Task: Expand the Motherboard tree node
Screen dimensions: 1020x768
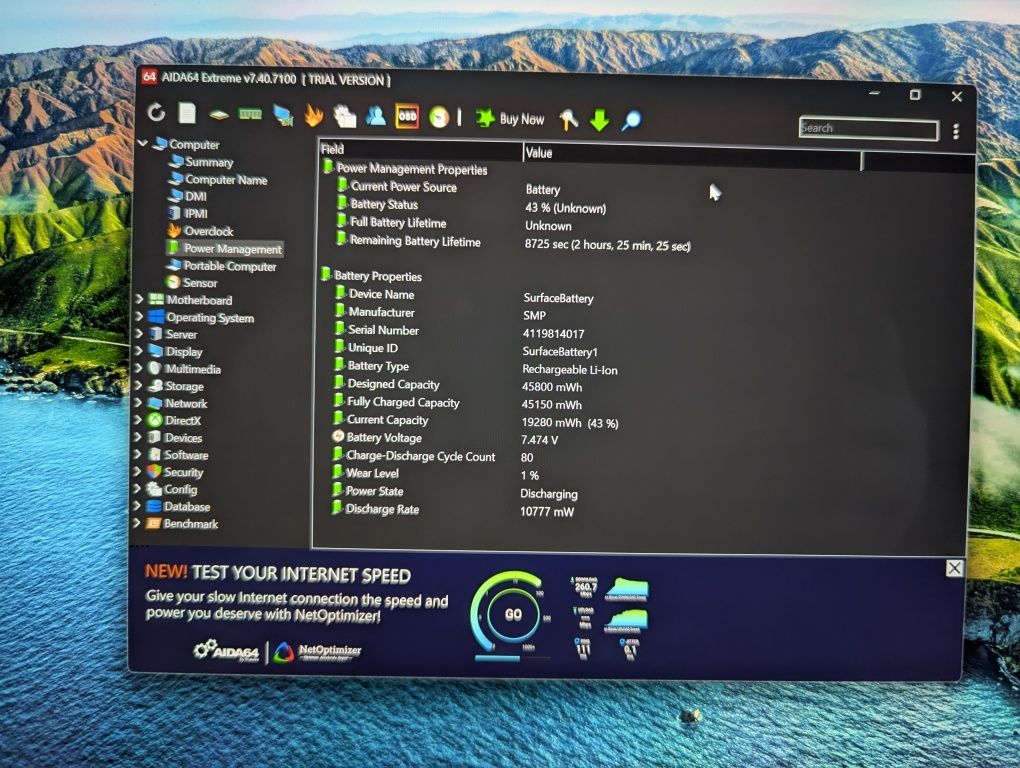Action: [x=139, y=299]
